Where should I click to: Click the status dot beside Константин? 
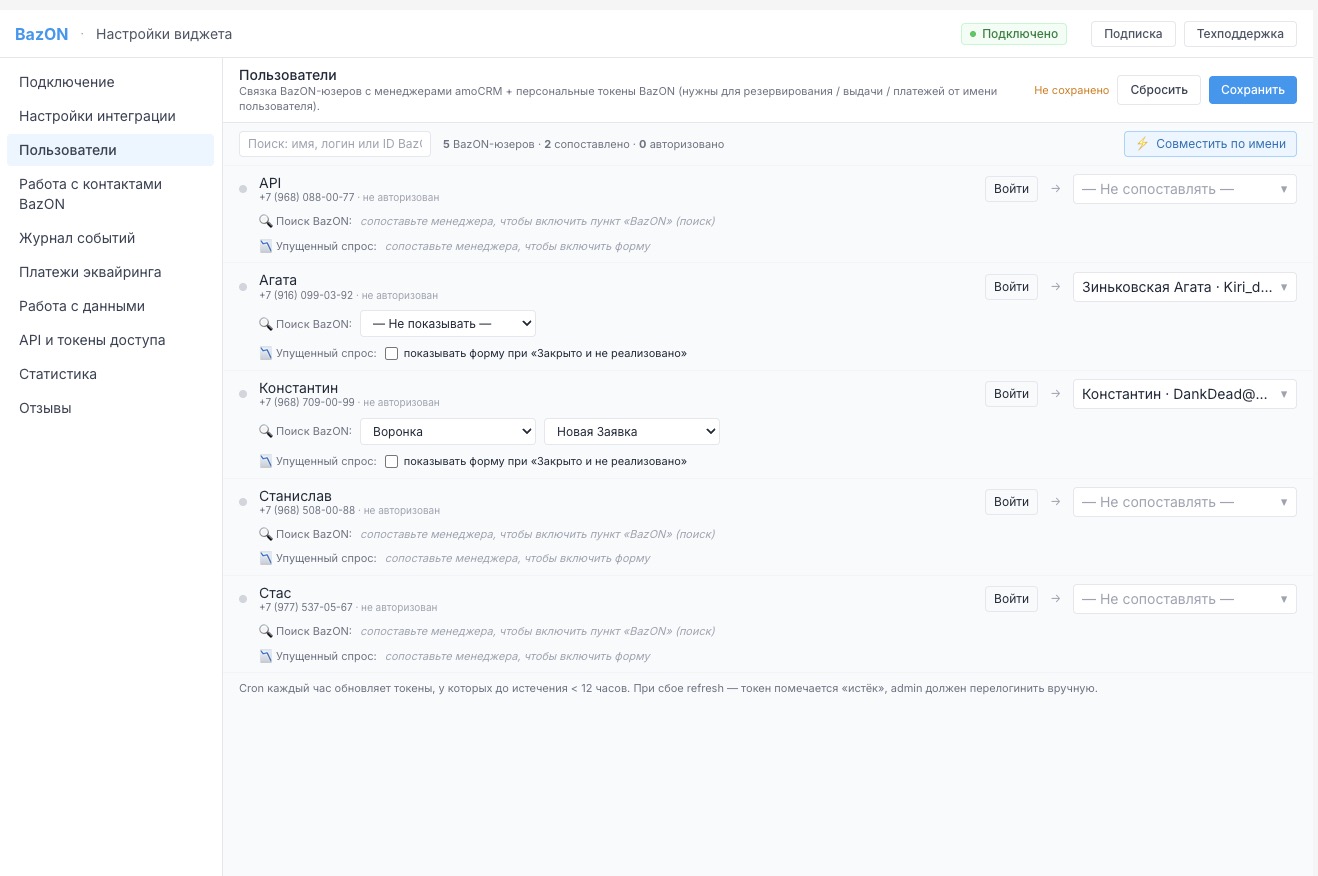(x=243, y=394)
